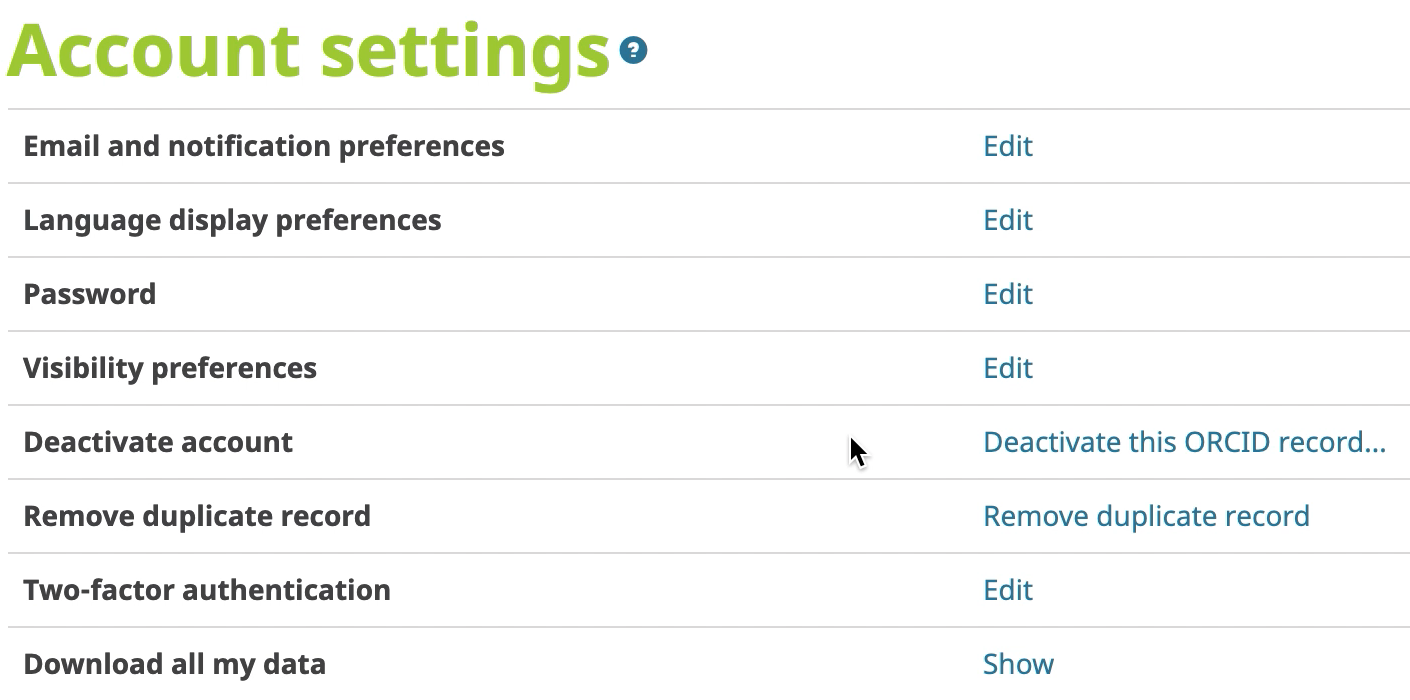Click the Download all my data label
Viewport: 1410px width, 700px height.
click(x=175, y=664)
